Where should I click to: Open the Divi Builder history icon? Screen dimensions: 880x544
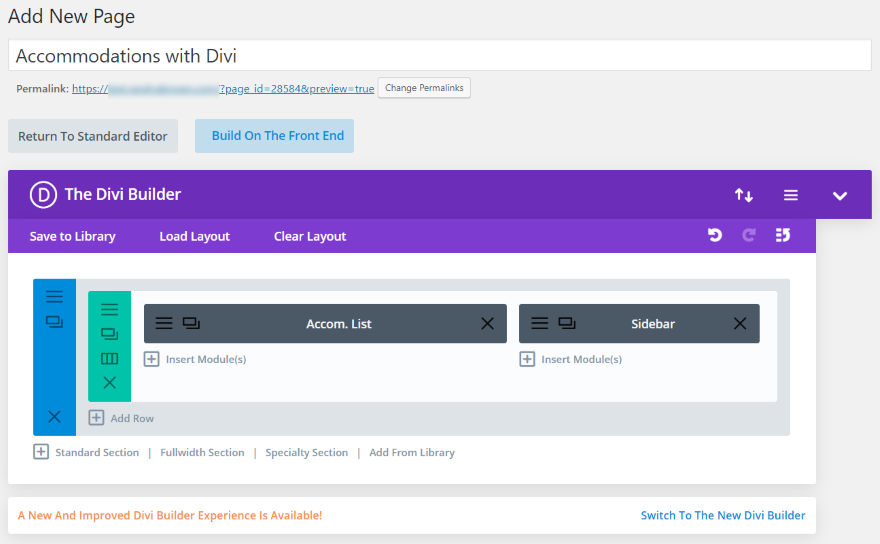(x=782, y=236)
